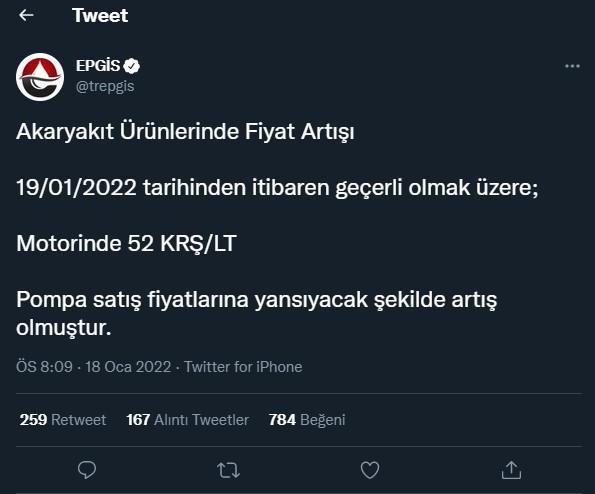Open the three-dot more options menu
This screenshot has width=595, height=494.
click(x=572, y=66)
